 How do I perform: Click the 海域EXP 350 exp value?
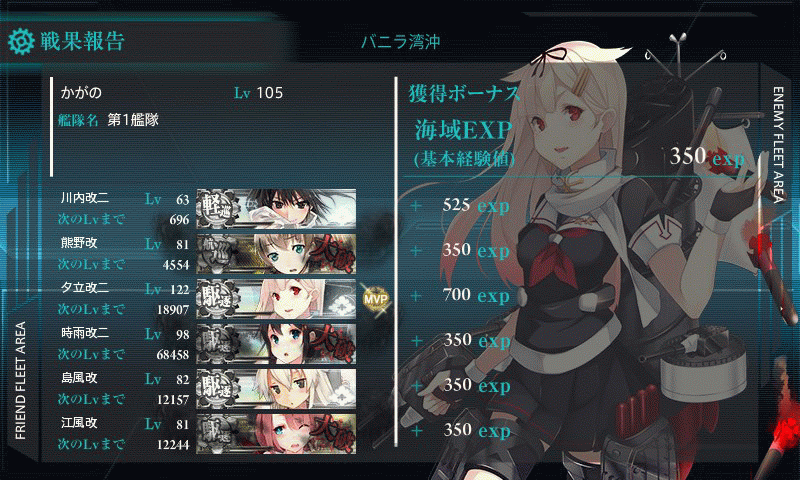click(x=707, y=157)
